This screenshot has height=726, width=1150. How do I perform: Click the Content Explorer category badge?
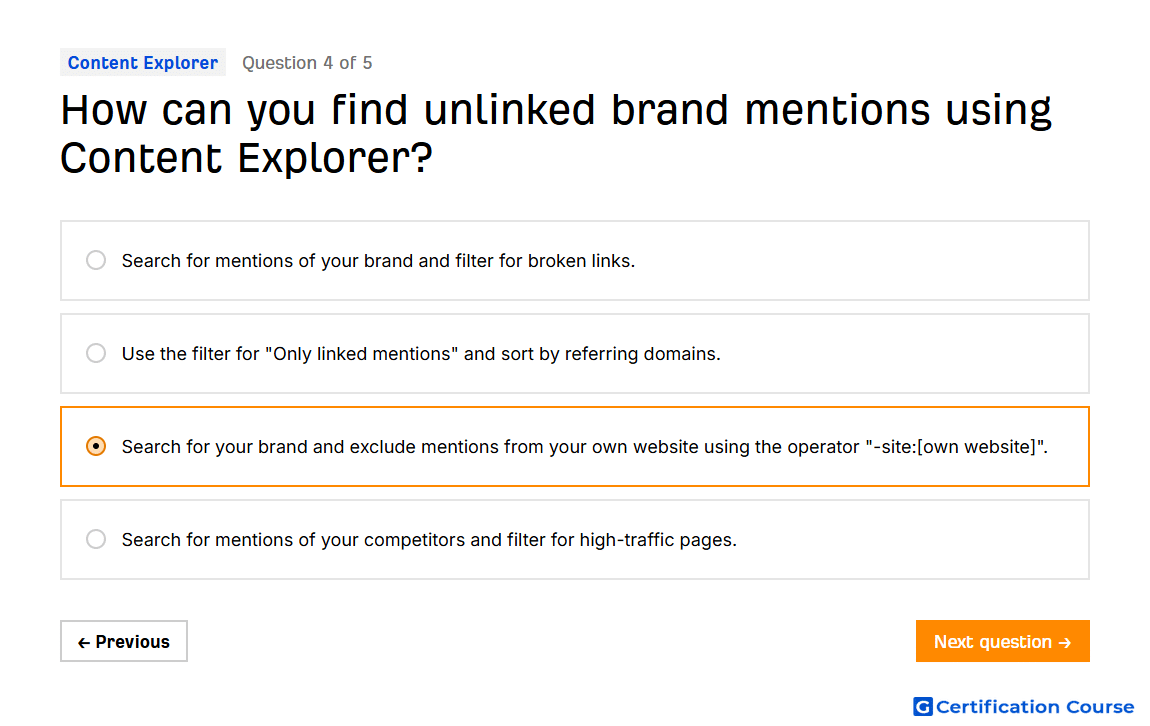143,63
